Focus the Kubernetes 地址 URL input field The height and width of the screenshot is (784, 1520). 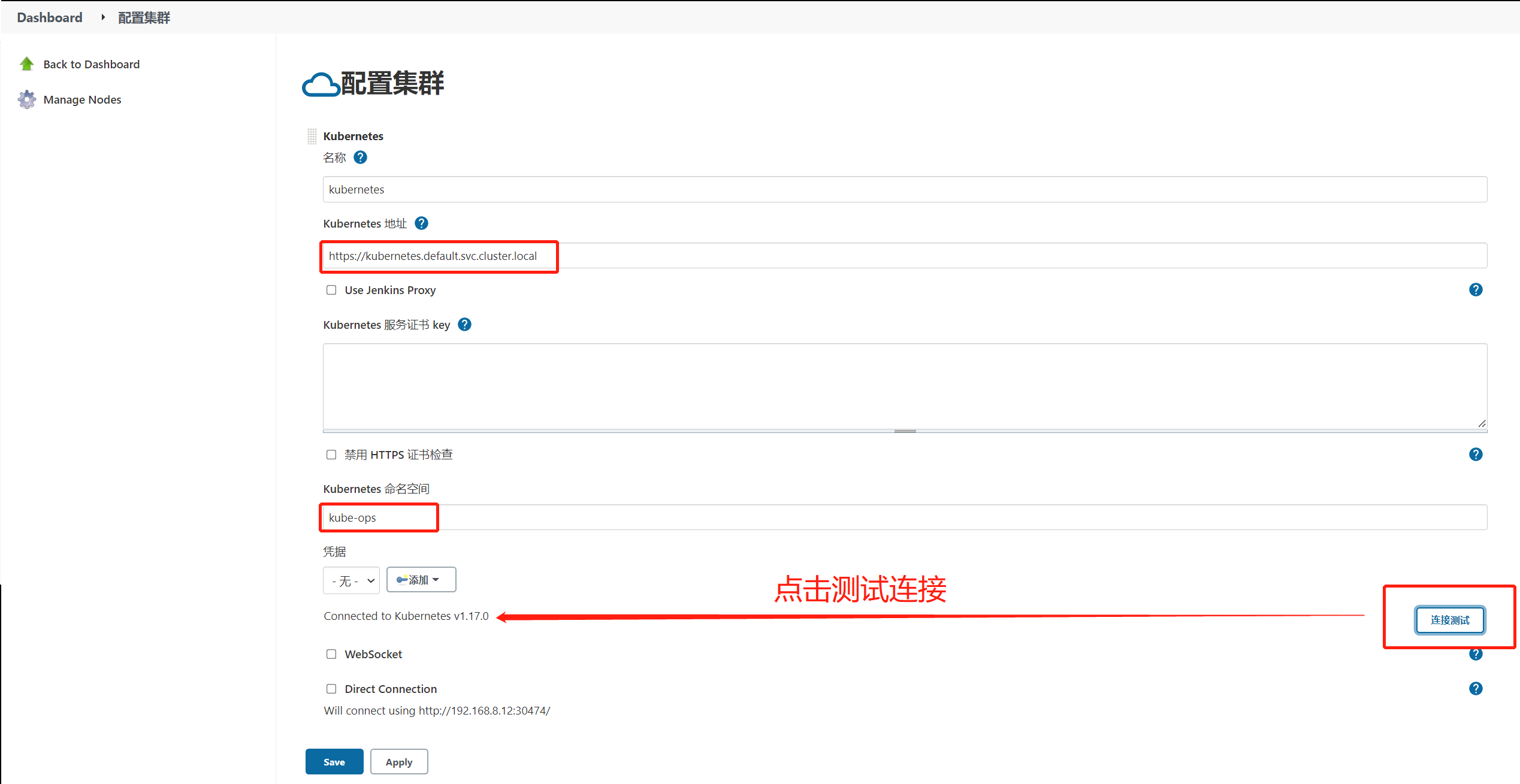905,256
